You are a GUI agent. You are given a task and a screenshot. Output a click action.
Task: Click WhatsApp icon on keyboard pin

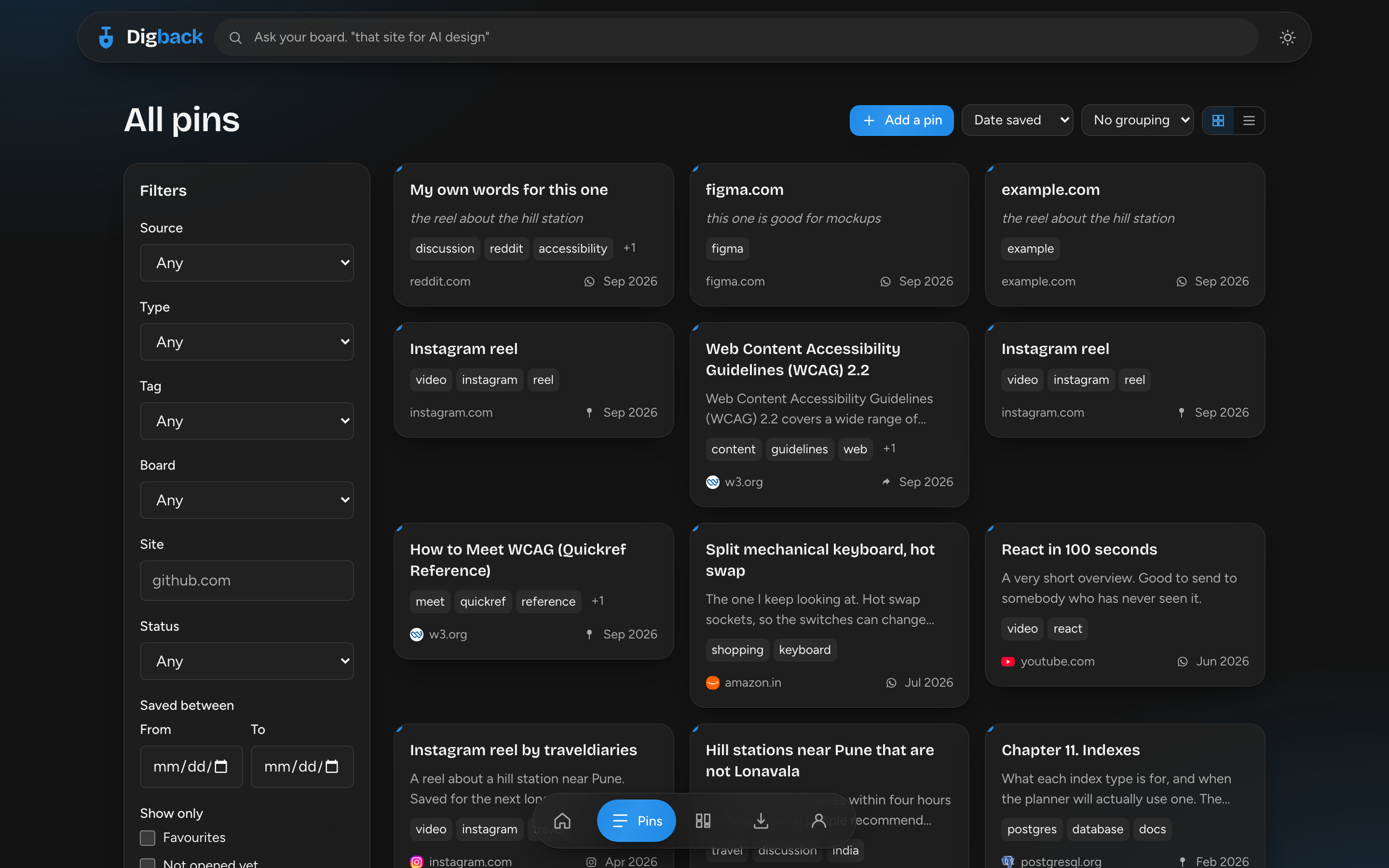pyautogui.click(x=891, y=683)
